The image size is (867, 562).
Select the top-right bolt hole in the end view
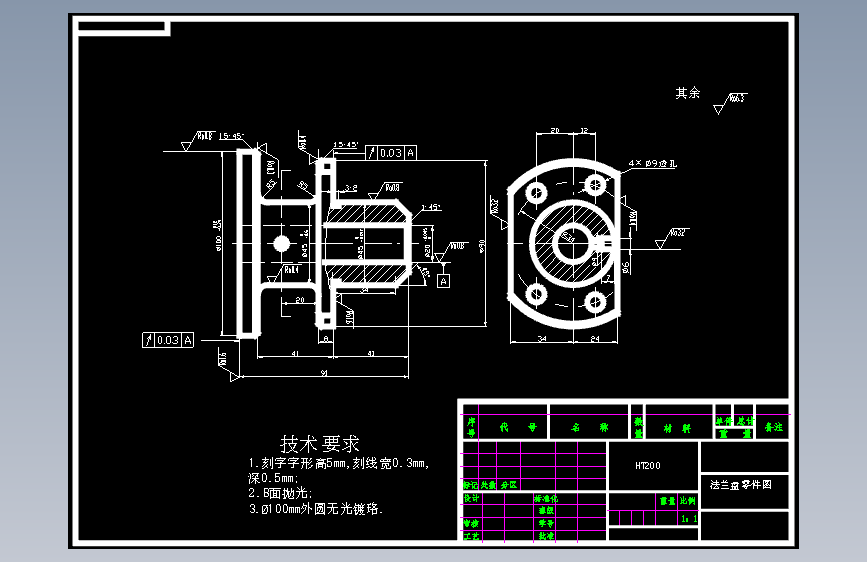(595, 184)
